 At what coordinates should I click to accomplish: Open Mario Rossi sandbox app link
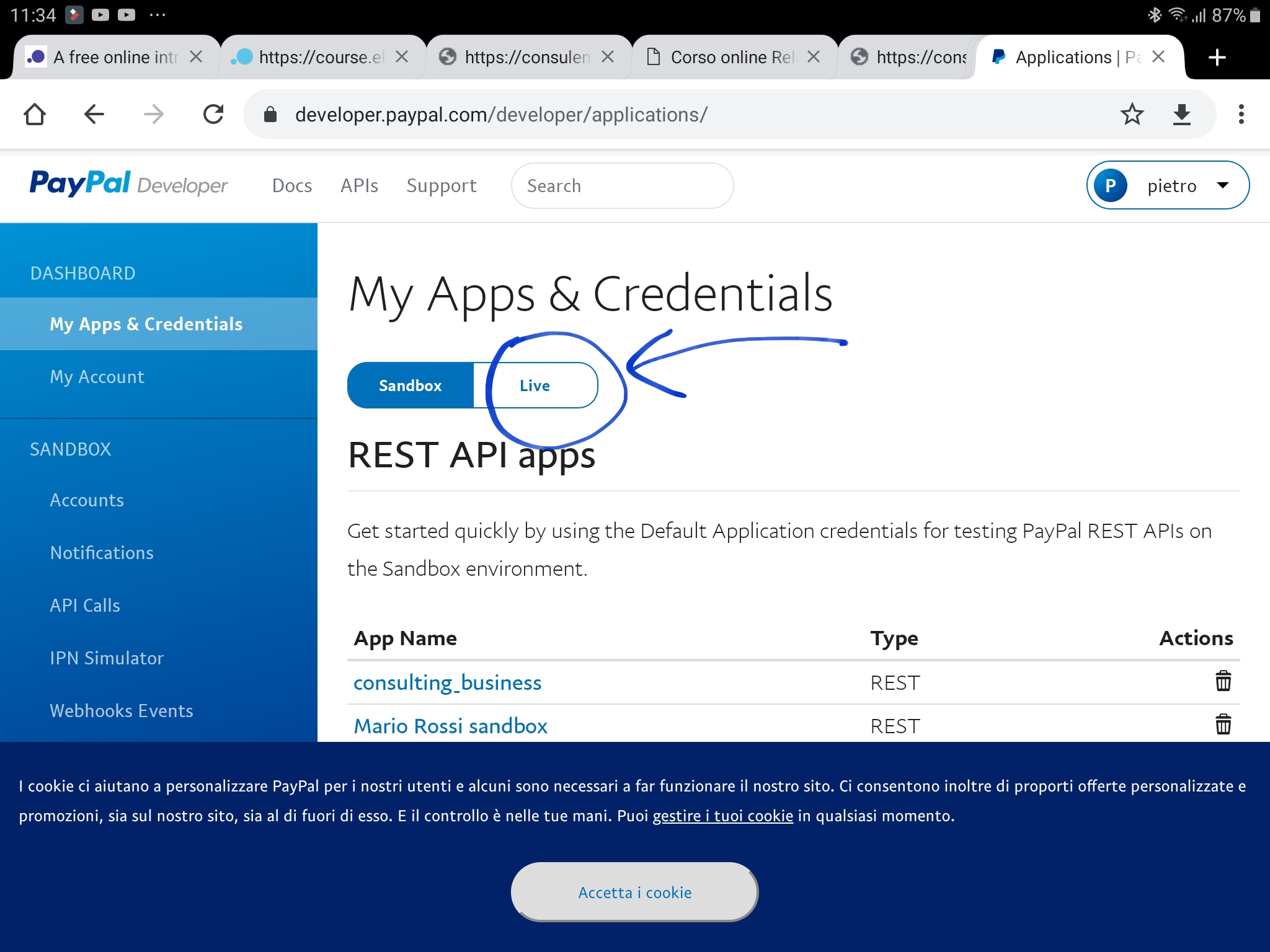click(x=450, y=726)
